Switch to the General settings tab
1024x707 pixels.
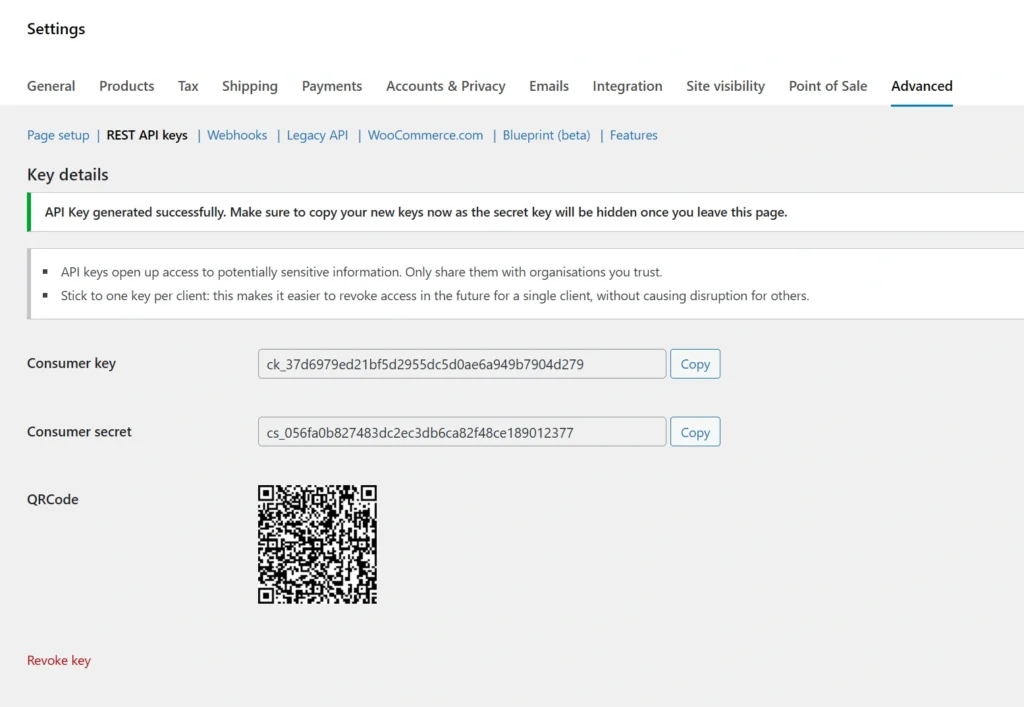click(51, 86)
